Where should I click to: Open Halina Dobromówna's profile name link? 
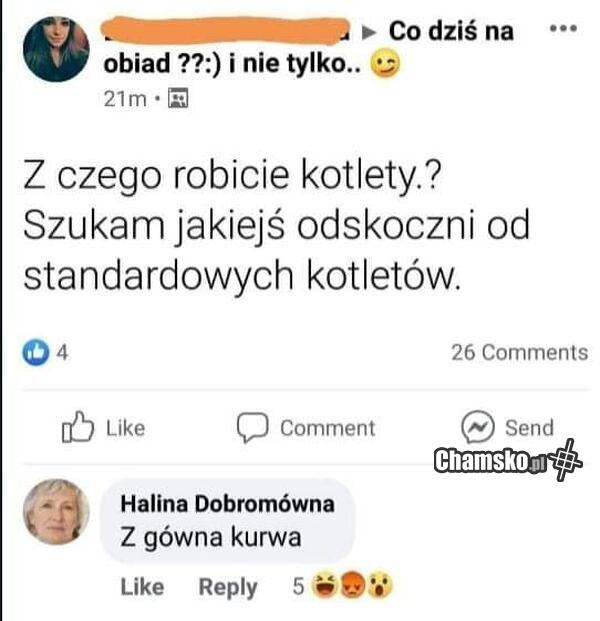227,504
